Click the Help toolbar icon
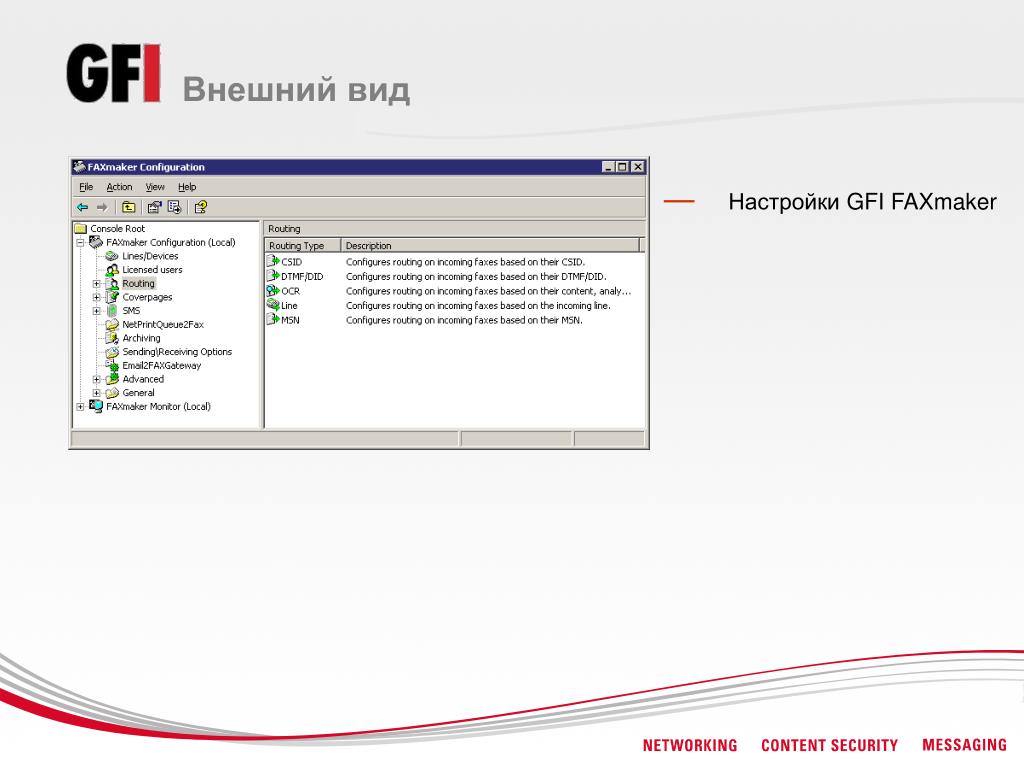 (201, 207)
